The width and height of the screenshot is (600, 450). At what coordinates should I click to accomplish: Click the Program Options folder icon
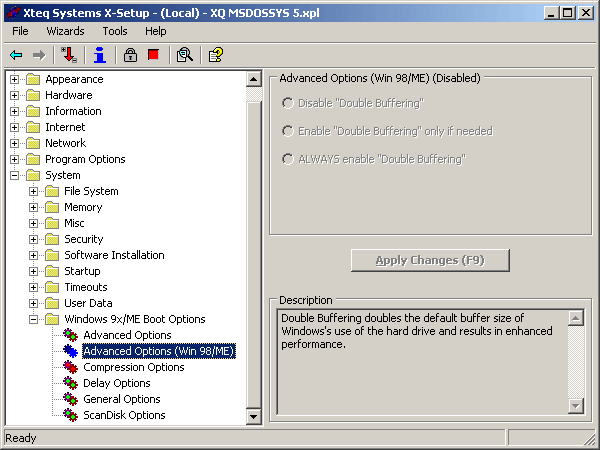point(33,160)
